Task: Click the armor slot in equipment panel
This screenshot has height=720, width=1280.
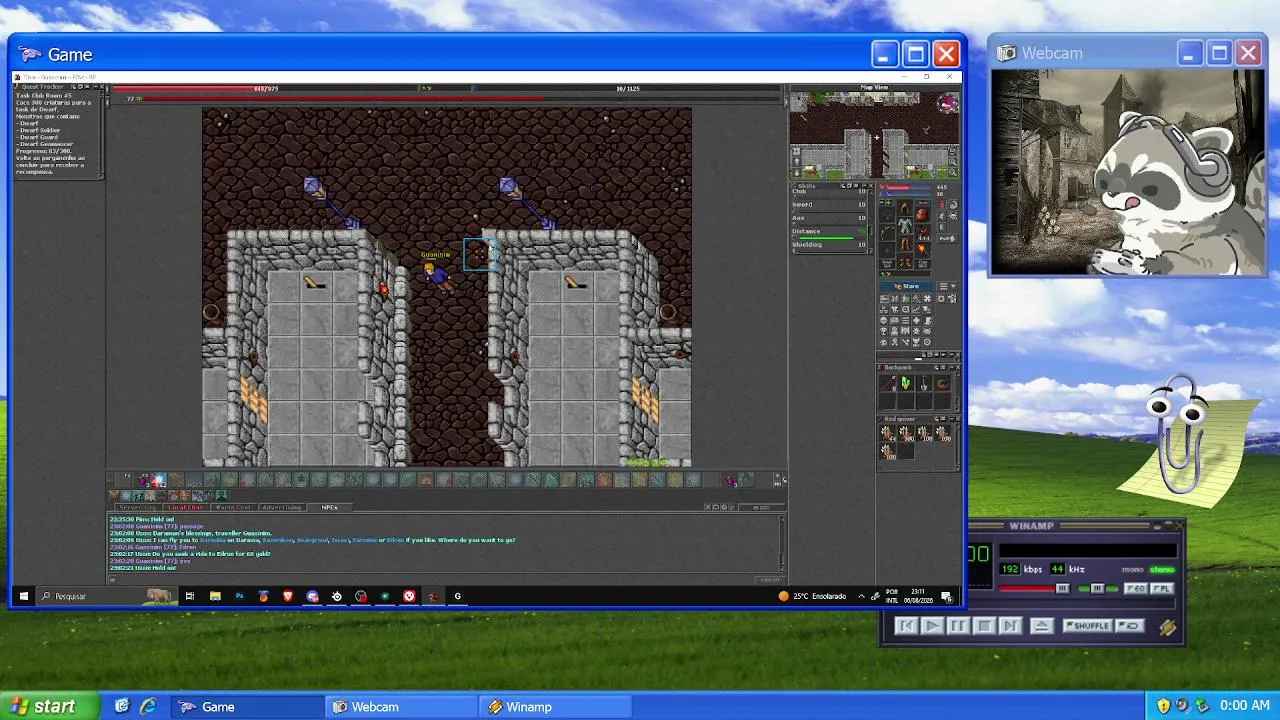Action: point(905,226)
